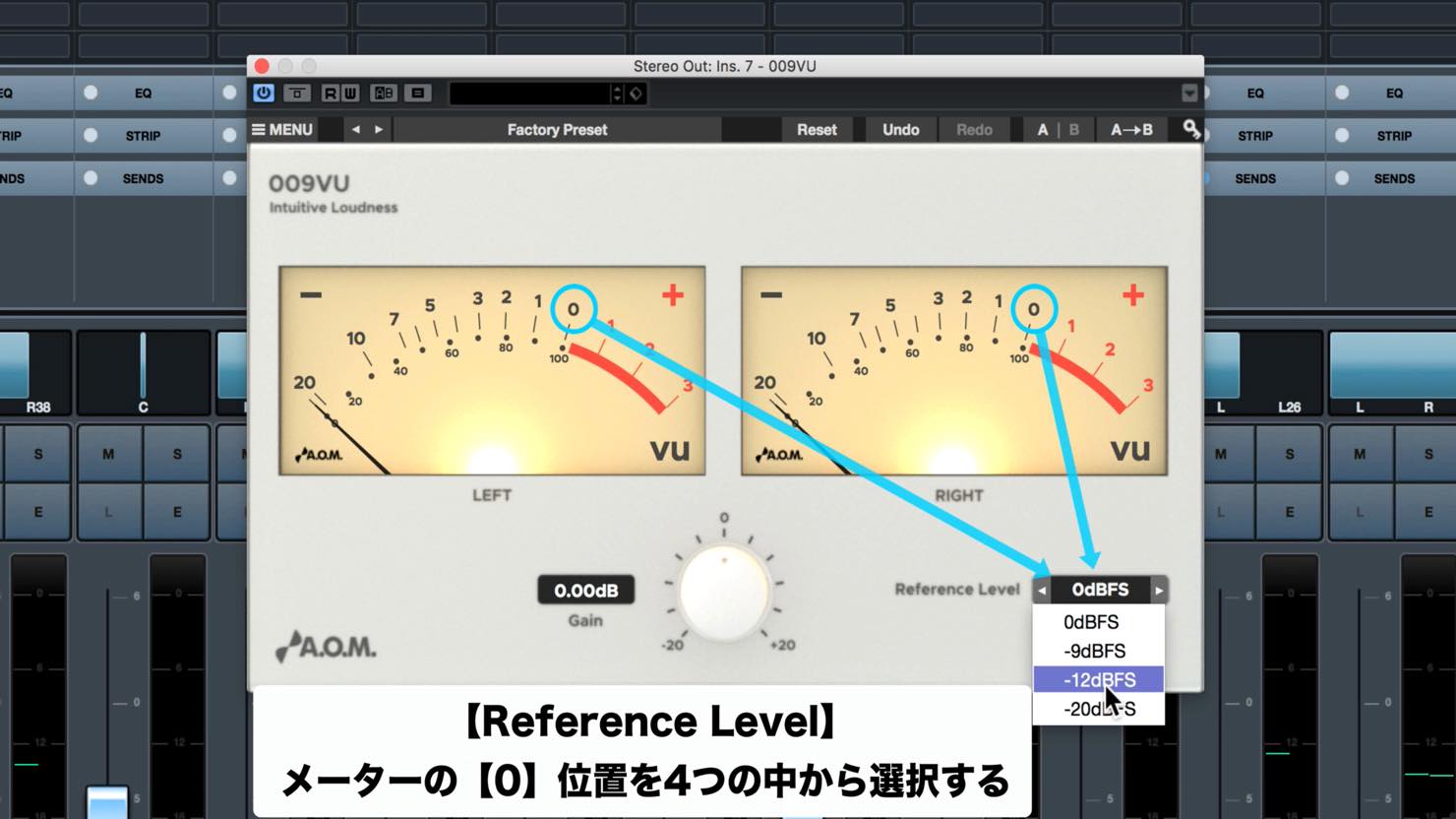
Task: Click the Undo button
Action: pyautogui.click(x=900, y=129)
